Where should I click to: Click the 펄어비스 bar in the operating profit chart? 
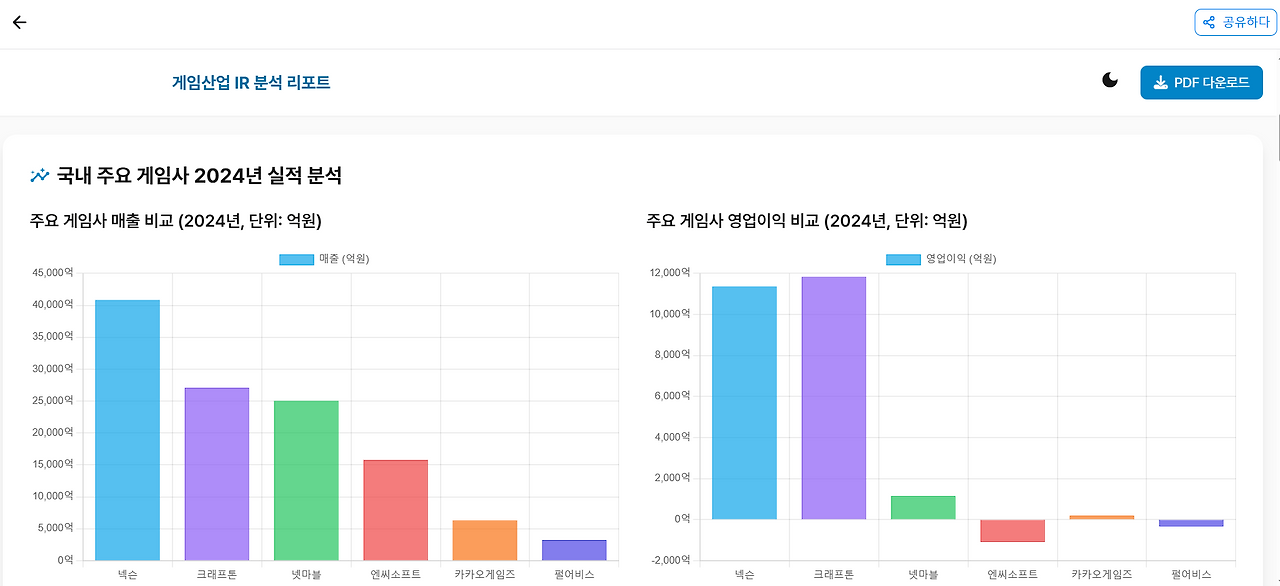coord(1192,521)
